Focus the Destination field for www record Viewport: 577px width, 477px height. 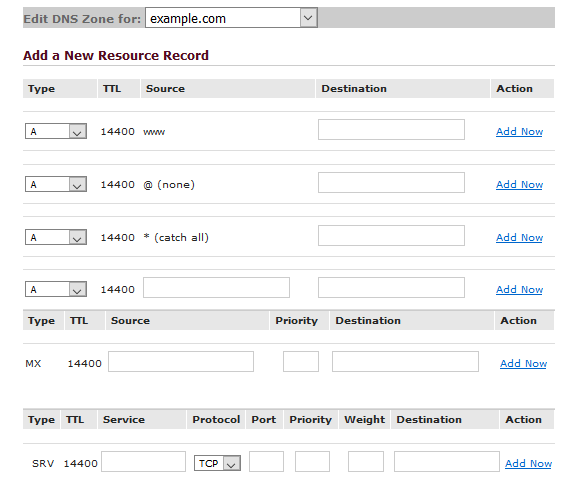[x=391, y=129]
